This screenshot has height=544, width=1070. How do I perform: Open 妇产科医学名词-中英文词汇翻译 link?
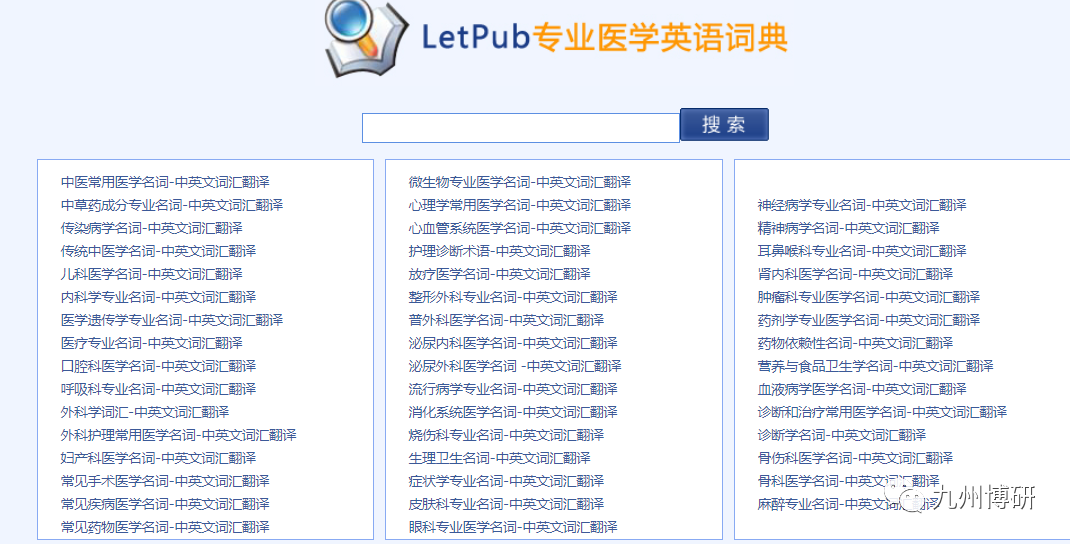click(158, 458)
